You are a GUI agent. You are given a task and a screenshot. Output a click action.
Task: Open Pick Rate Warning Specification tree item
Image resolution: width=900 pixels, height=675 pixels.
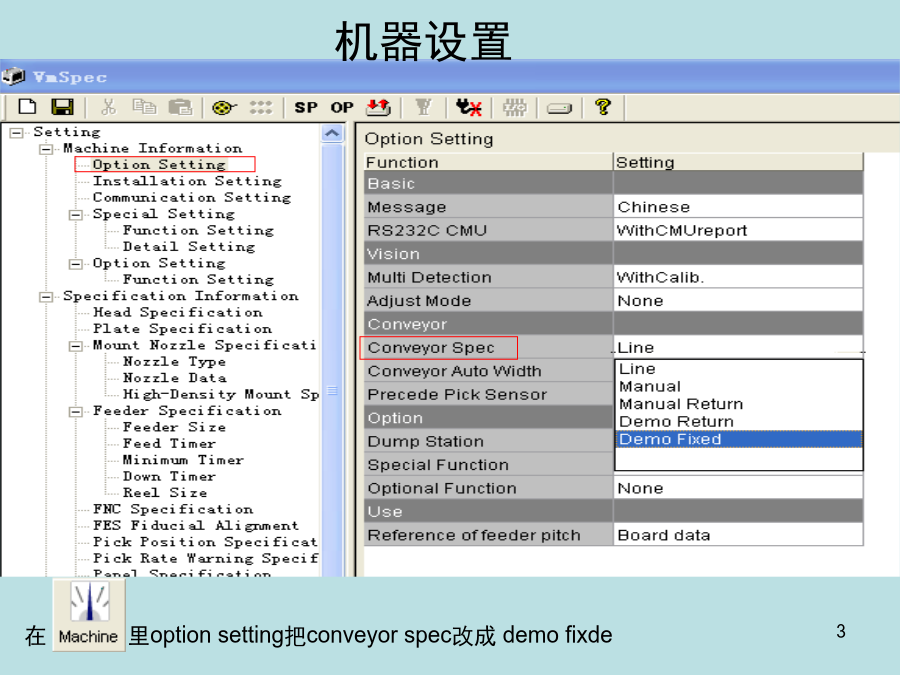coord(205,558)
